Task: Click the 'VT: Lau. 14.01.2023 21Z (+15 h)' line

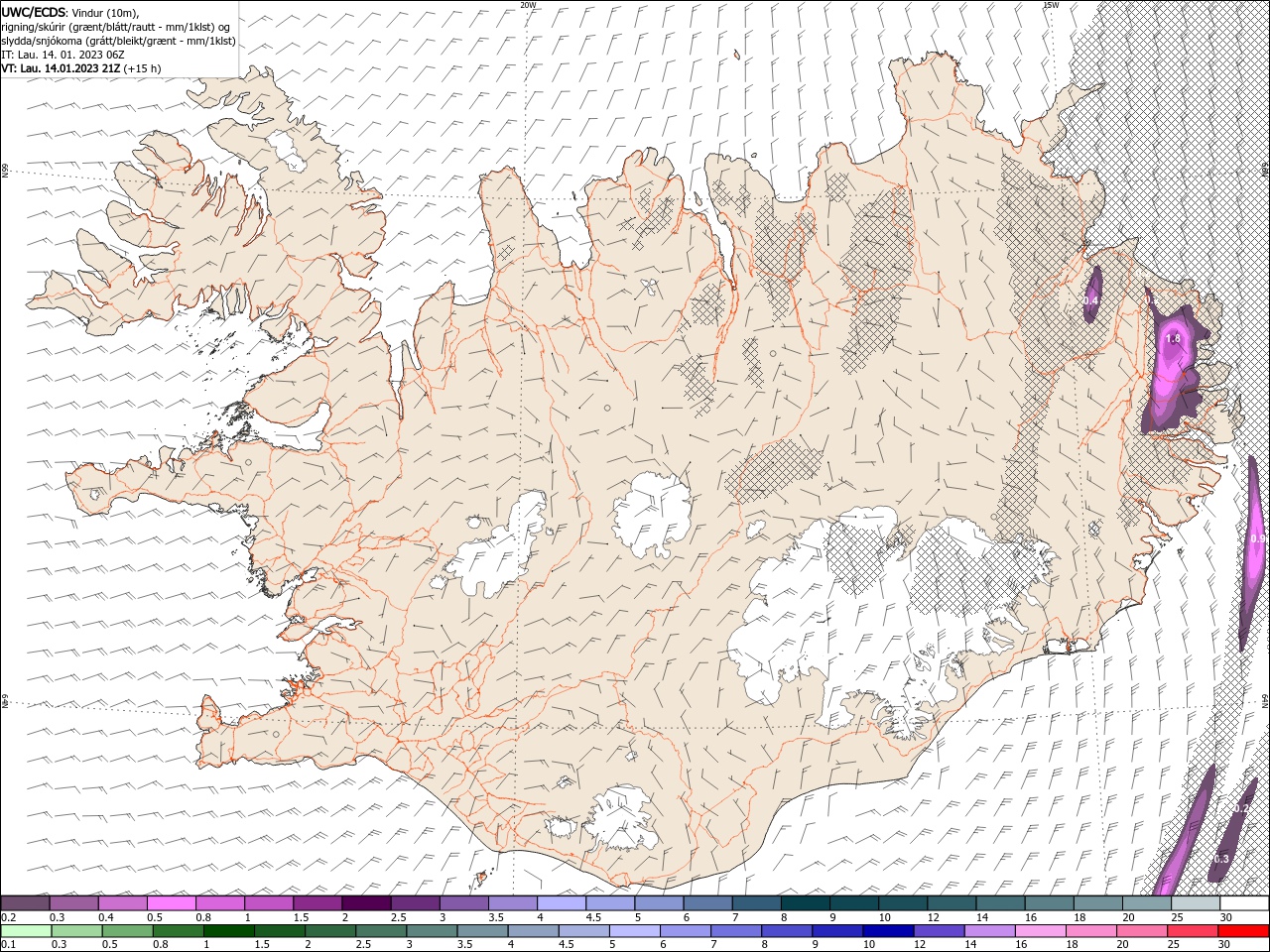Action: click(81, 68)
